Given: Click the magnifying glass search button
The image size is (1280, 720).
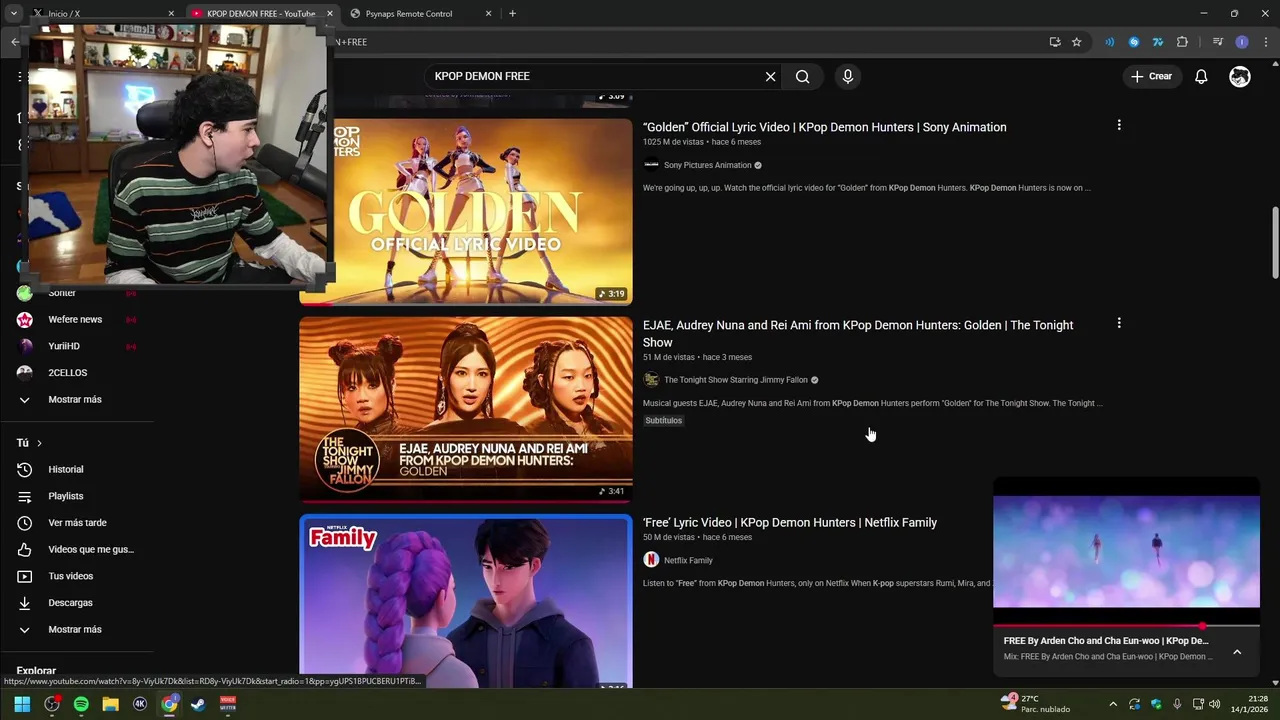Looking at the screenshot, I should coord(802,76).
